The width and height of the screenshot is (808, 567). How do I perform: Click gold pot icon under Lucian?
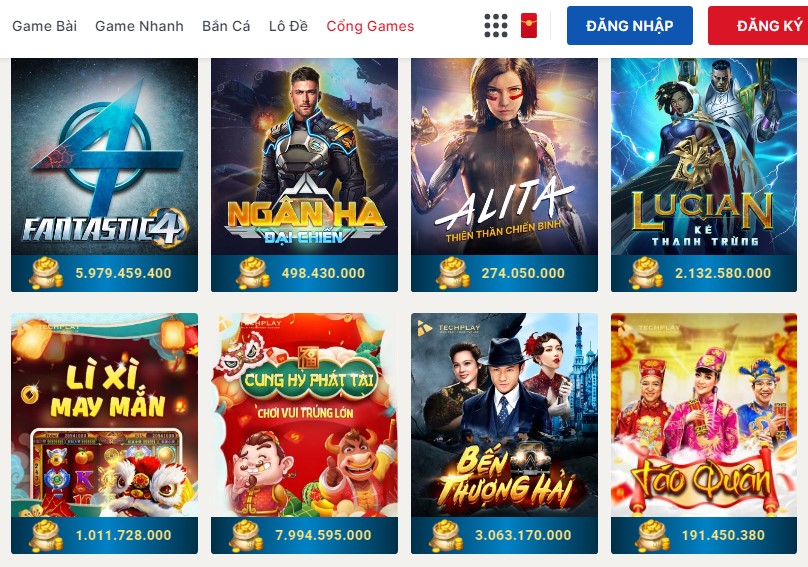coord(645,273)
